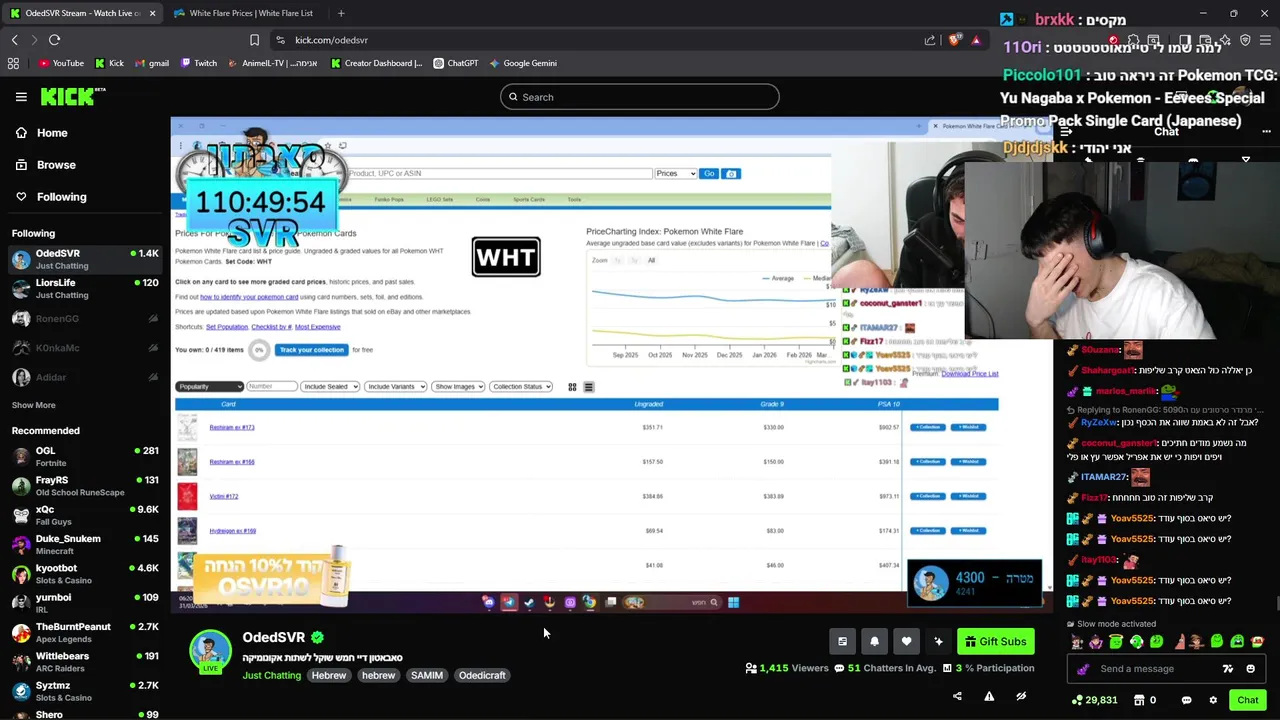The height and width of the screenshot is (720, 1280).
Task: Open Collection Status dropdown
Action: click(521, 386)
